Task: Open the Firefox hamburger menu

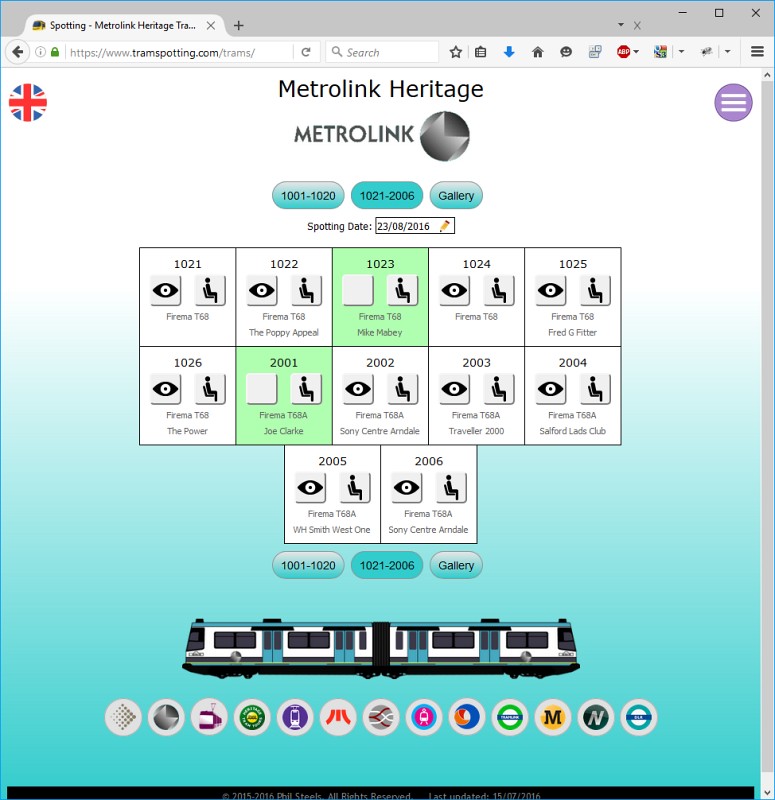Action: pos(757,52)
